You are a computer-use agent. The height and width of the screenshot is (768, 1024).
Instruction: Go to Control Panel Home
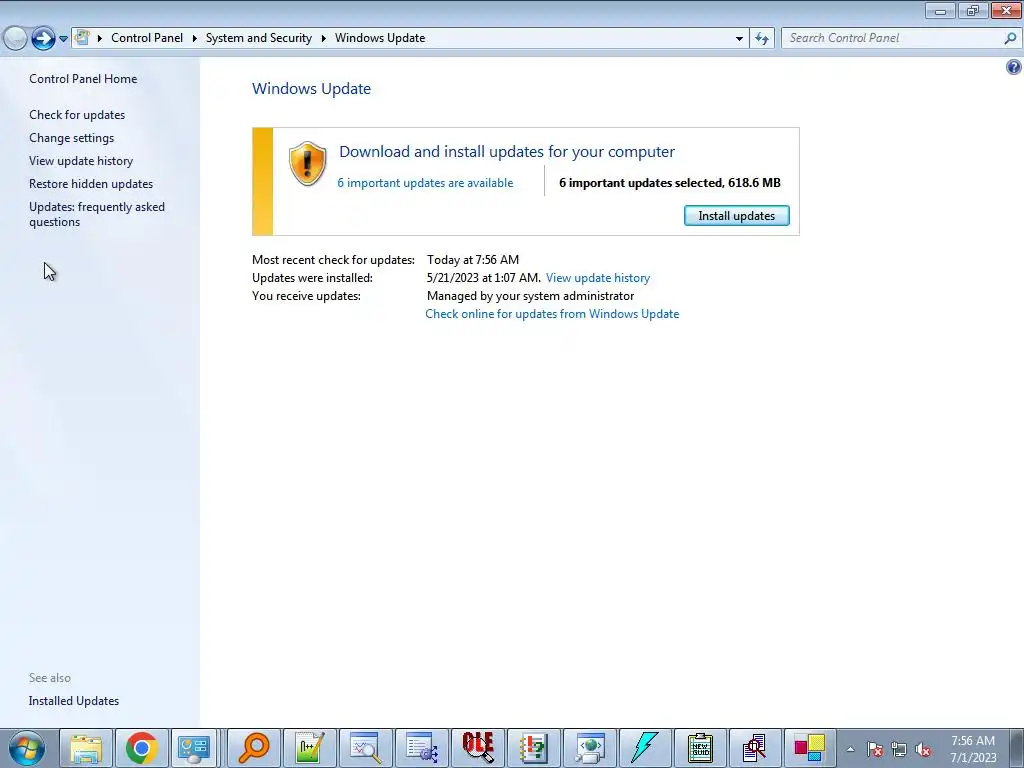click(83, 78)
